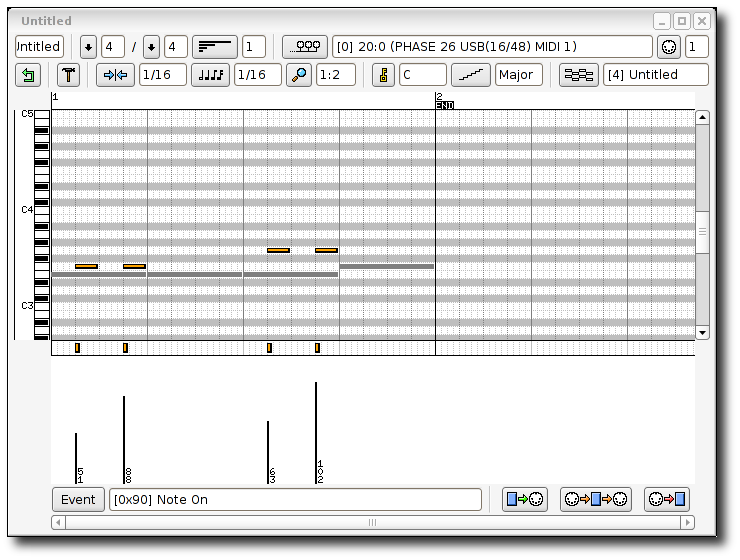Click the sequence name field
Viewport: 740px width, 560px height.
39,47
